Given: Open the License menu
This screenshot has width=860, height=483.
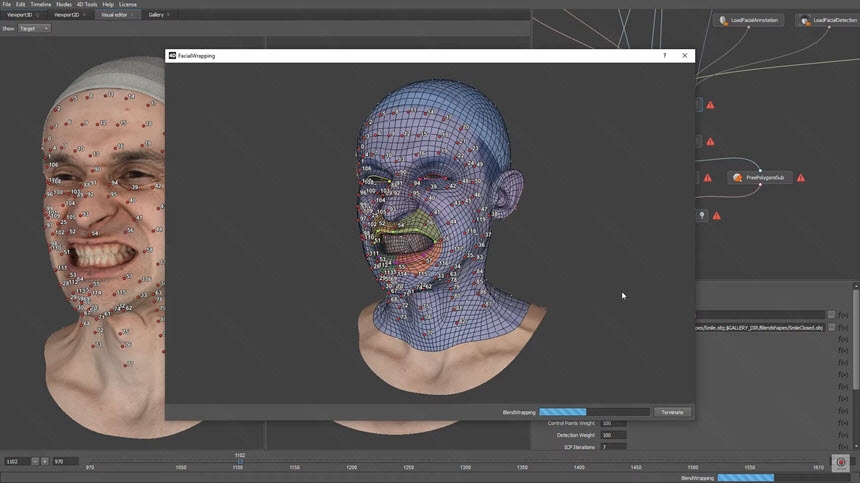Looking at the screenshot, I should click(x=128, y=4).
